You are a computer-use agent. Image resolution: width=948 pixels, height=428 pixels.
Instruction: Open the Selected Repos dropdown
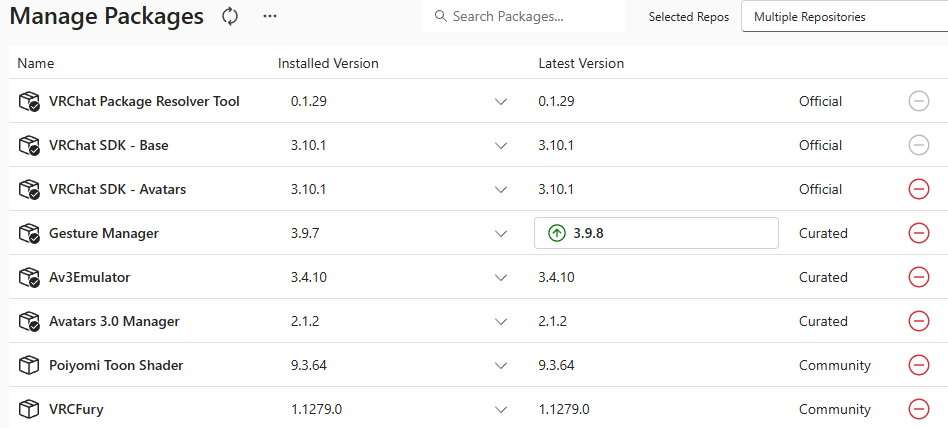coord(843,17)
